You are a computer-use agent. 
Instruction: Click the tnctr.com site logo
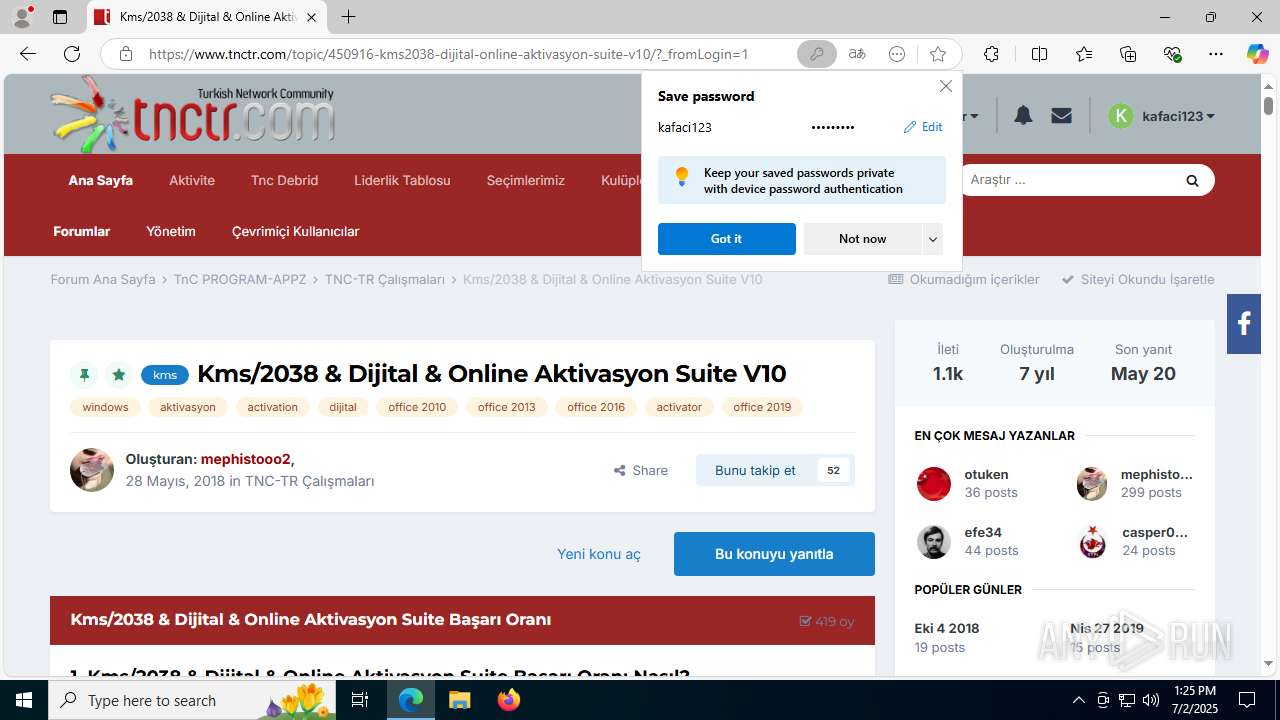tap(193, 114)
